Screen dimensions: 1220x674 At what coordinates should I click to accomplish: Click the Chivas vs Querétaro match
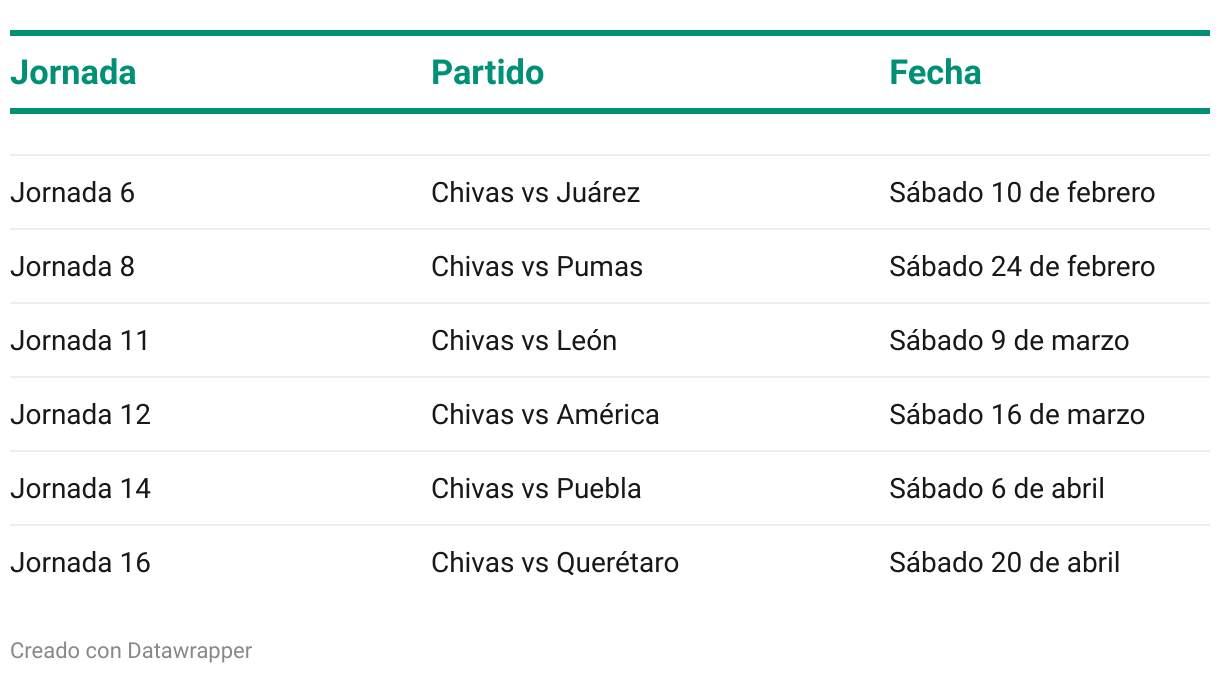pos(555,562)
